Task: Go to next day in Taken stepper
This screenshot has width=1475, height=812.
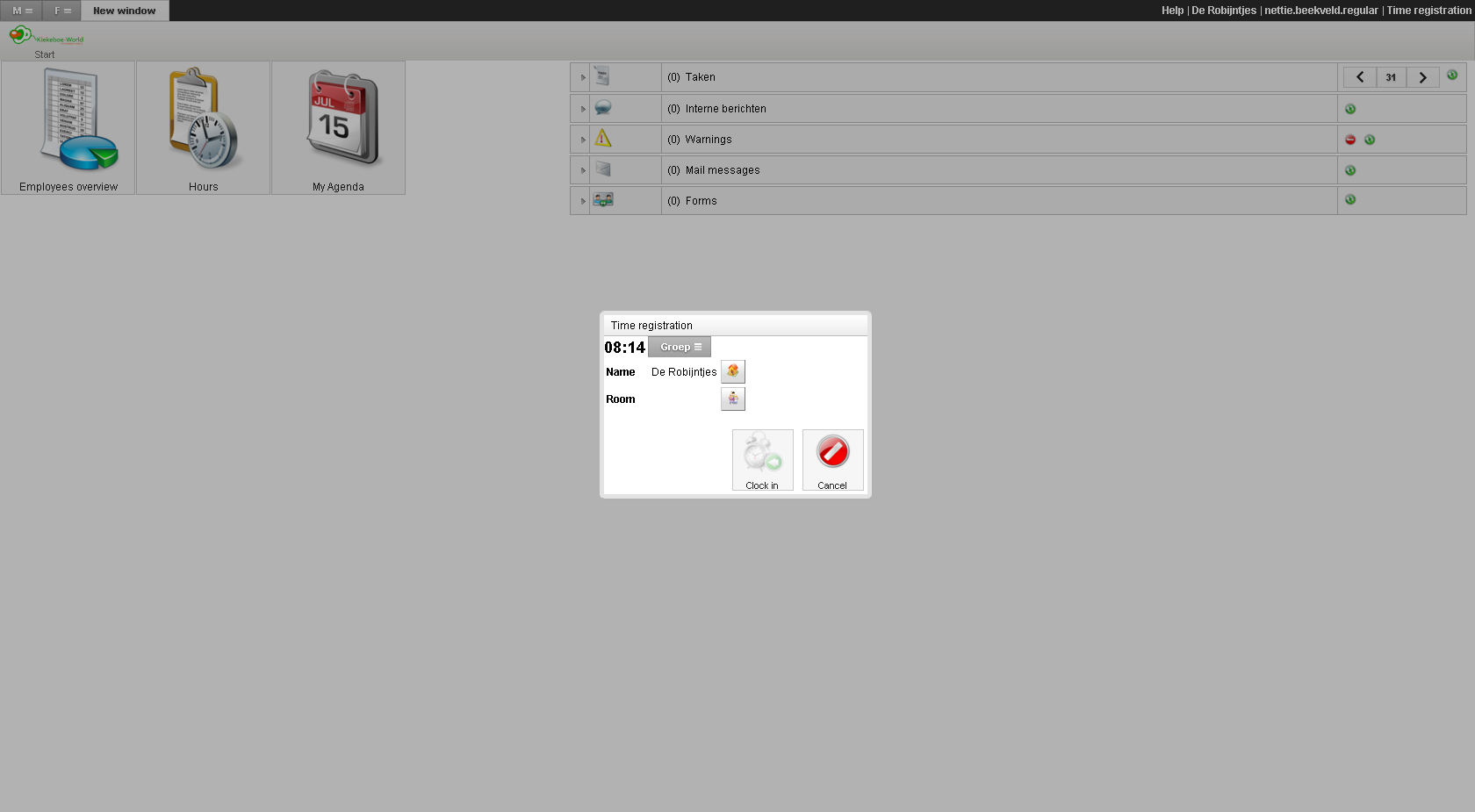Action: (1422, 77)
